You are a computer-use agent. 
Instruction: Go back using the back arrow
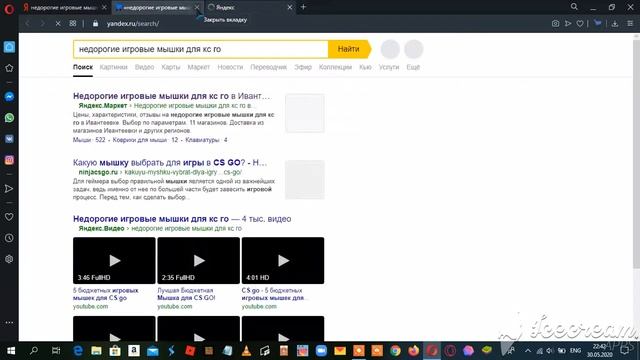coord(27,24)
